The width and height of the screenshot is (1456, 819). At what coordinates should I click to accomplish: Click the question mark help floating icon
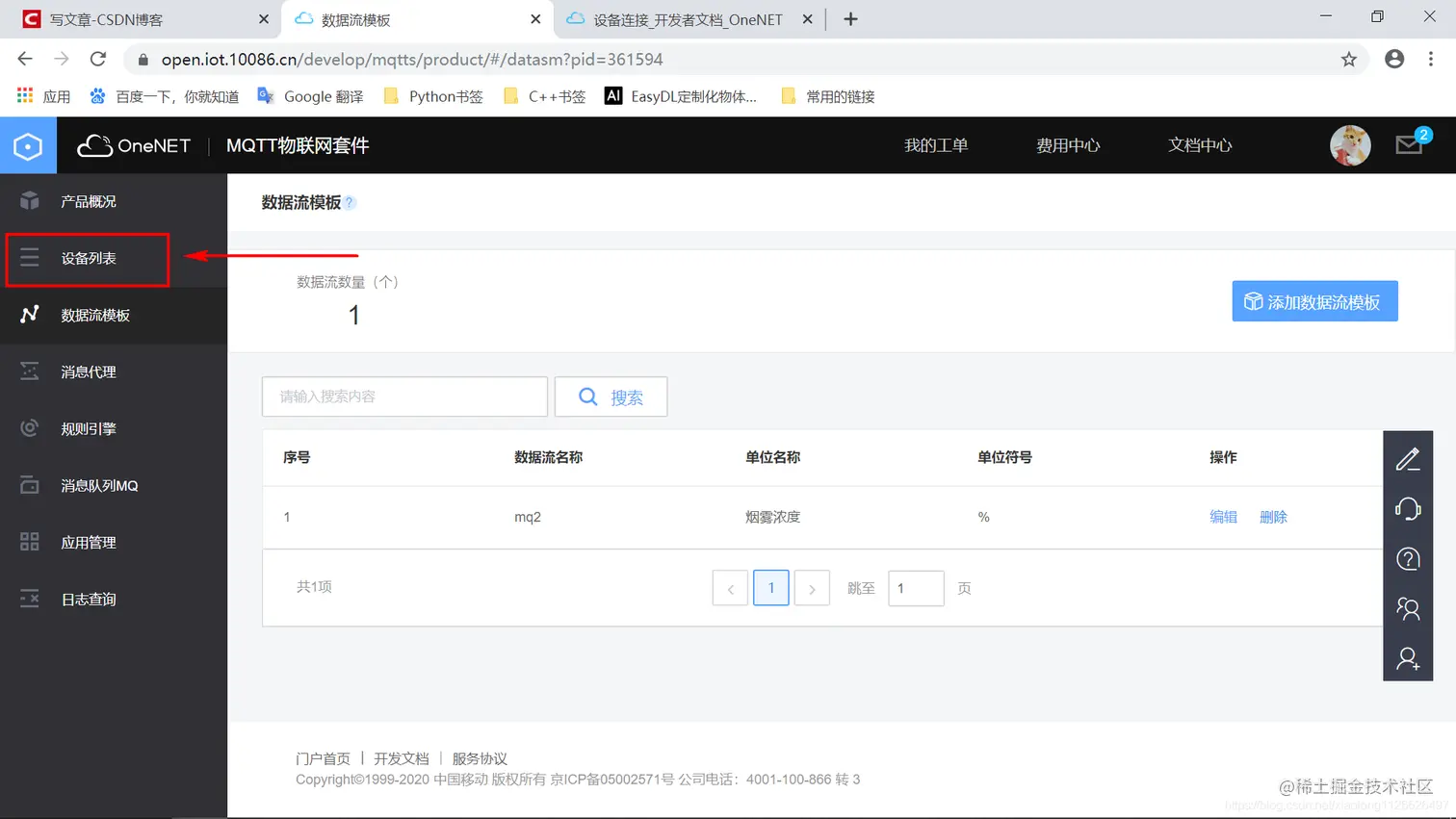pyautogui.click(x=1408, y=559)
